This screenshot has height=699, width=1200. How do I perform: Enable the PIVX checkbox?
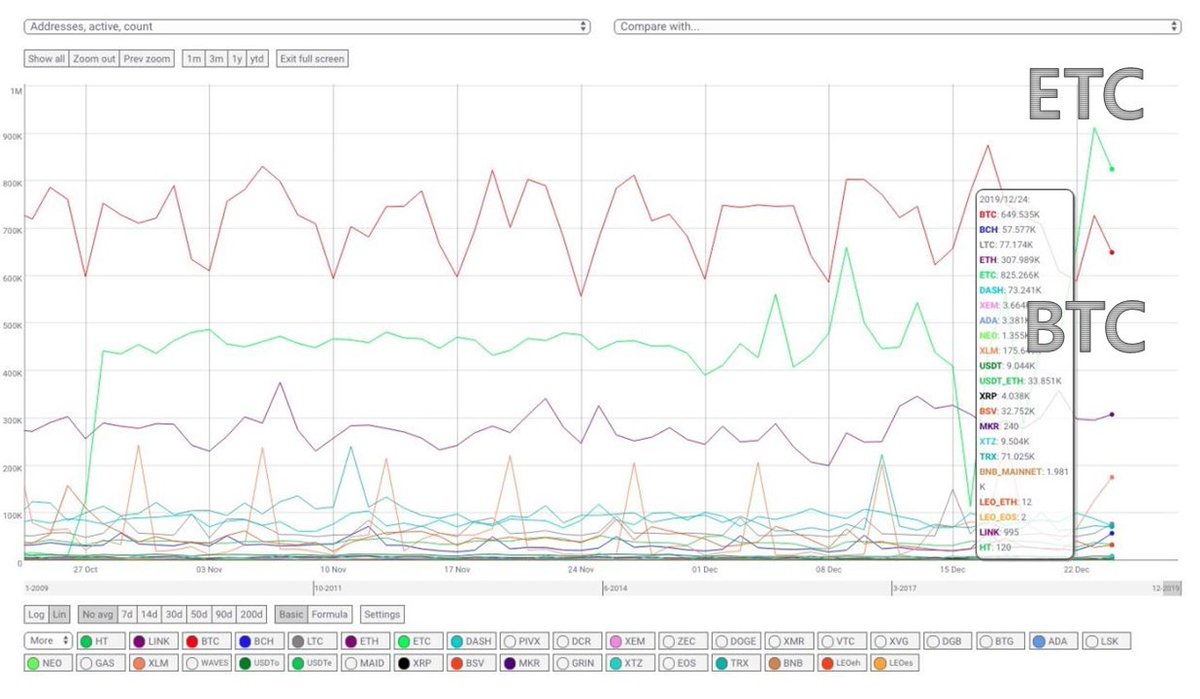coord(512,641)
